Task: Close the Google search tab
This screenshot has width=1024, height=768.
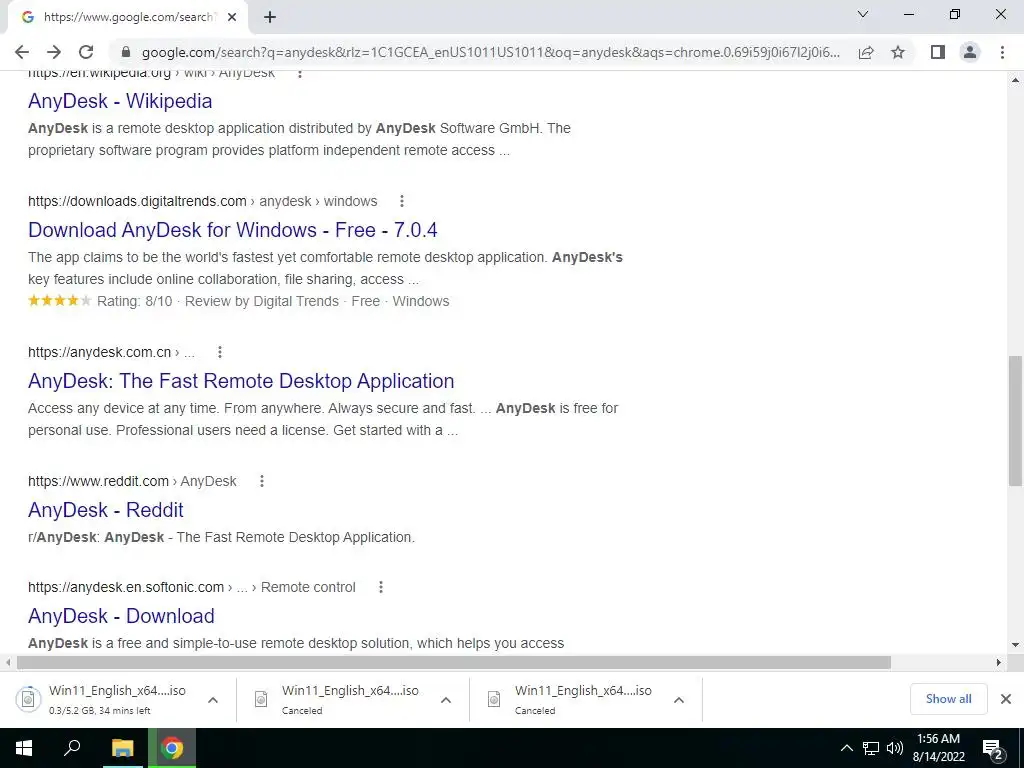Action: click(x=232, y=18)
